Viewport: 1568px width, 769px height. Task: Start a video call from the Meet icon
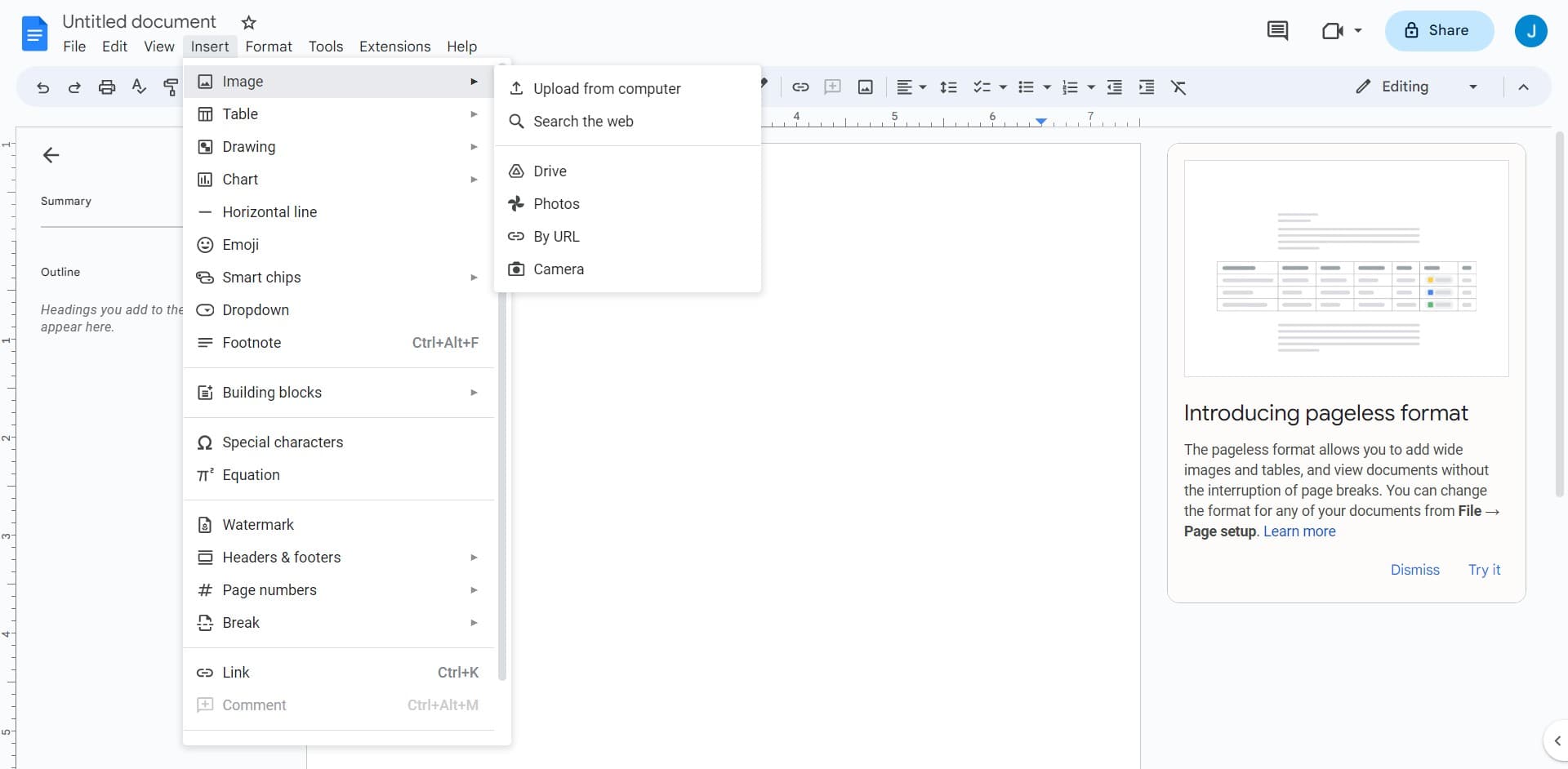click(x=1334, y=30)
